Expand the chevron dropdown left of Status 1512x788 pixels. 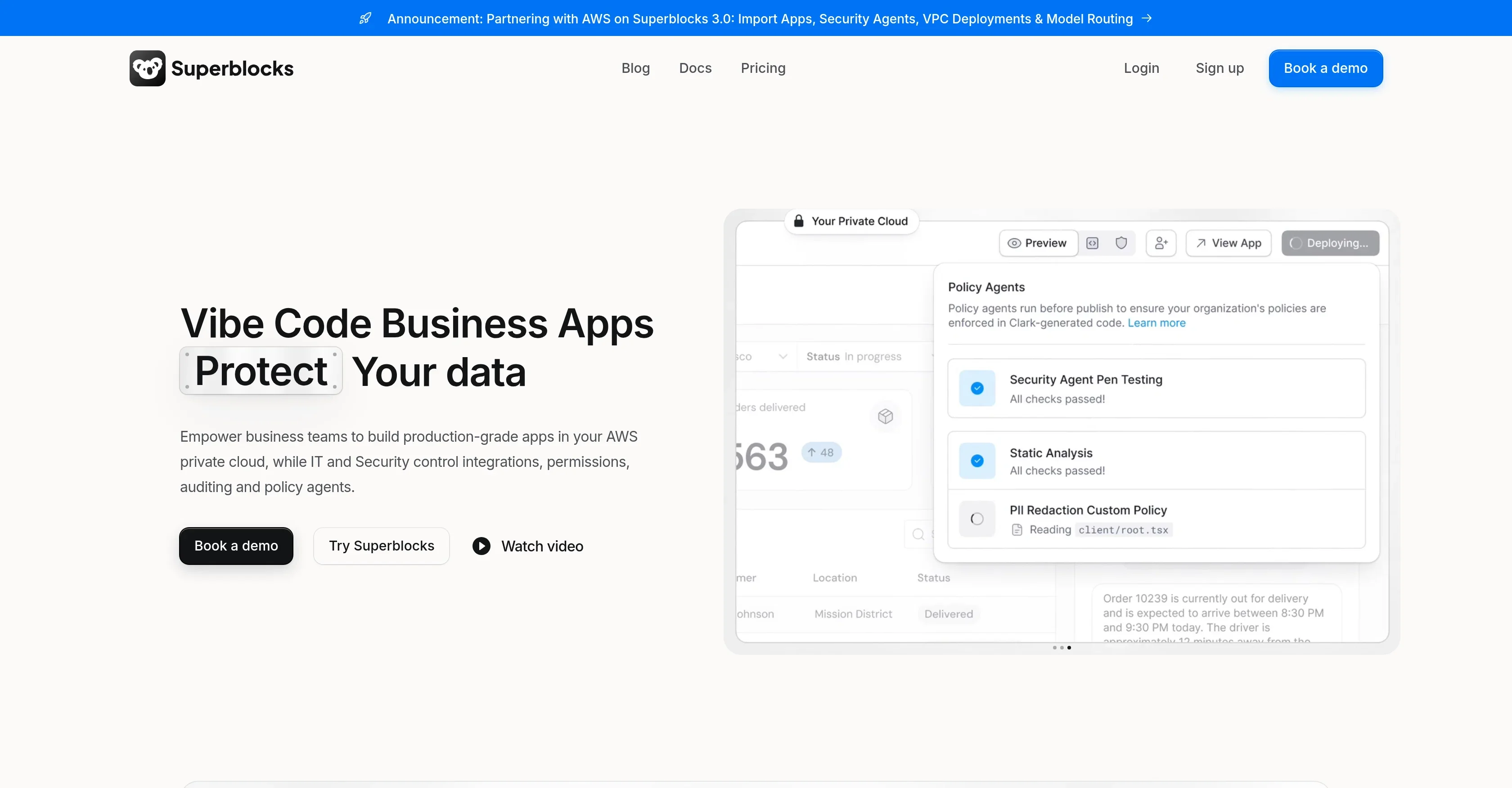(x=783, y=357)
